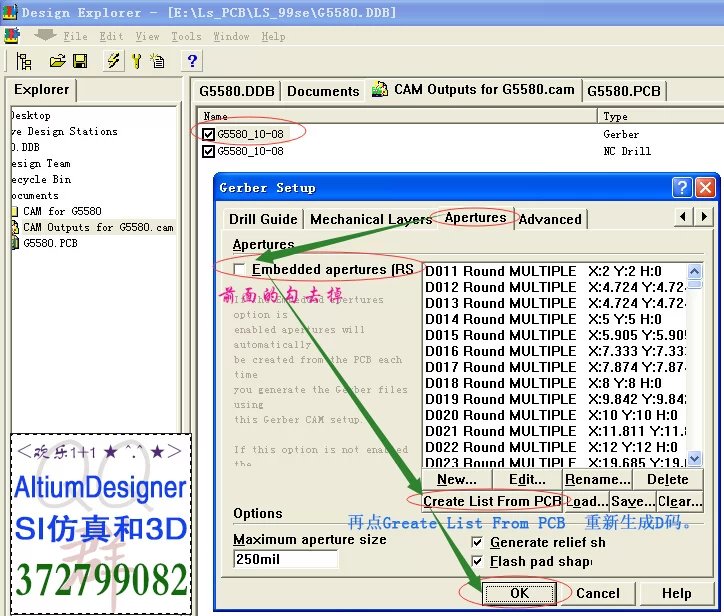The image size is (724, 616).
Task: Click the question mark help toolbar icon
Action: click(x=192, y=61)
